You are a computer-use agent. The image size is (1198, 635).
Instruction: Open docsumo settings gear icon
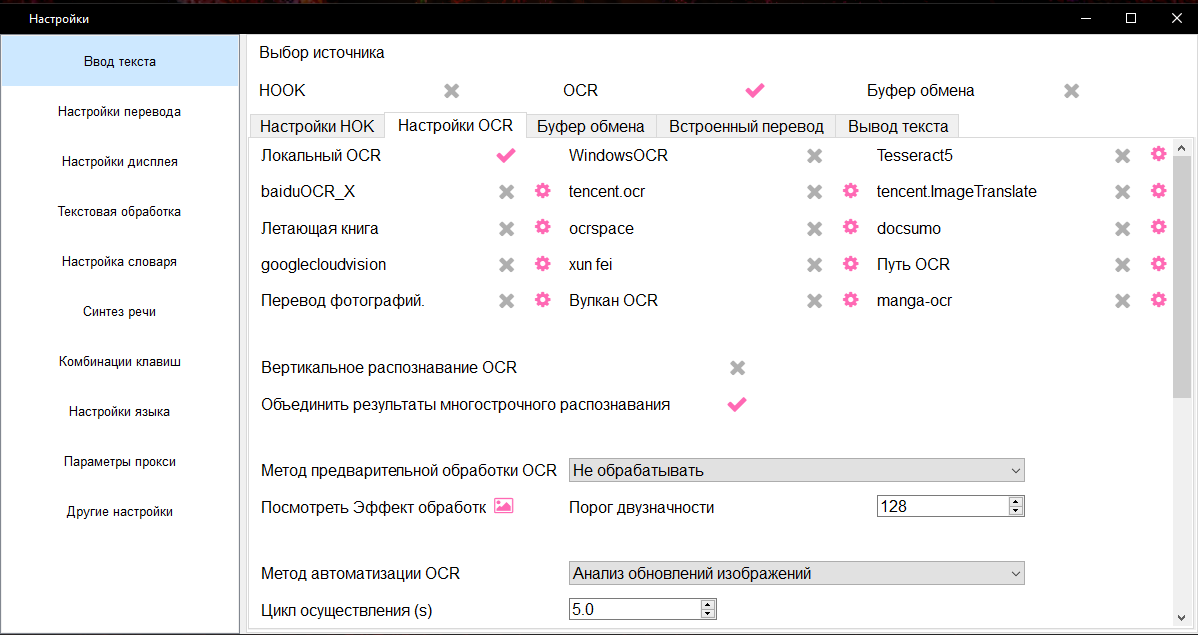[x=1158, y=227]
